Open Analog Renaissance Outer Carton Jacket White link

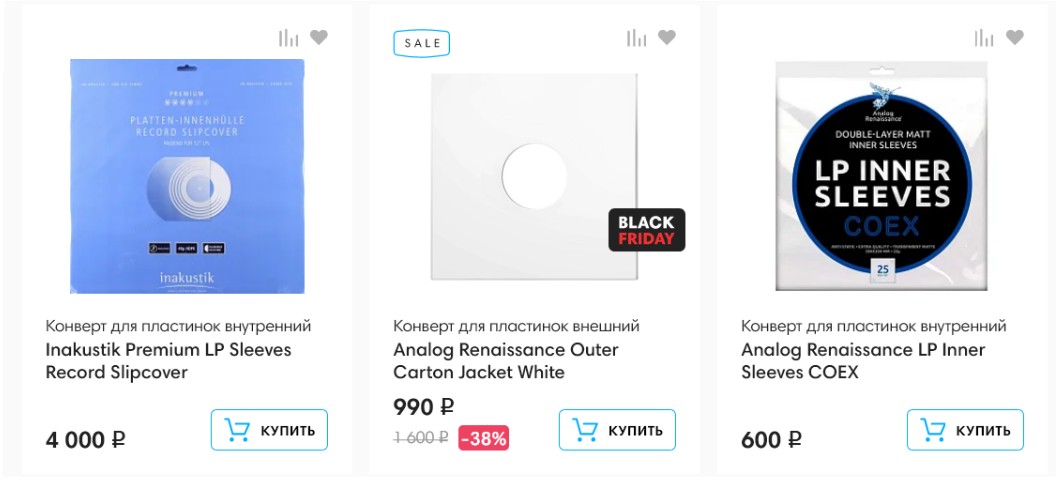[505, 361]
